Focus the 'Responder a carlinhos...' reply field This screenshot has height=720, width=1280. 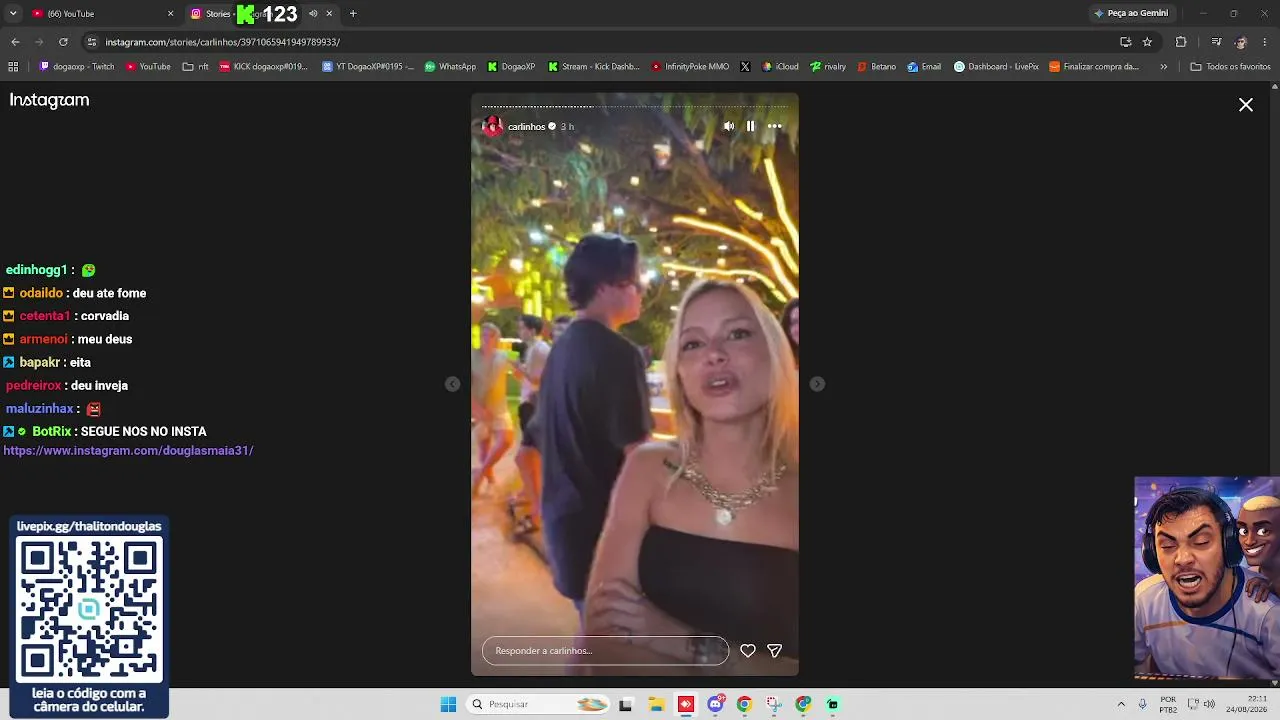point(605,651)
